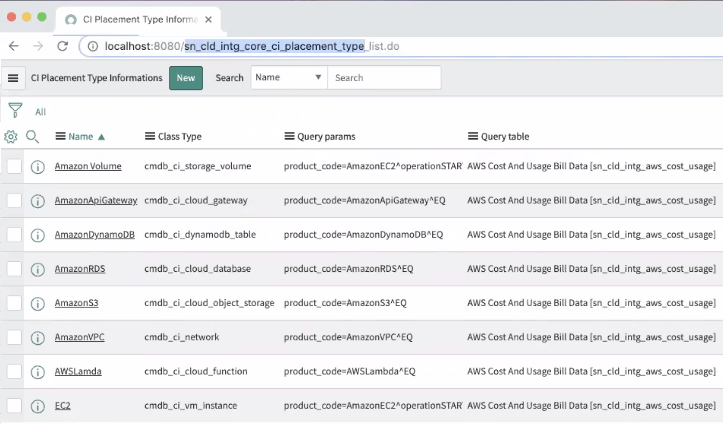723x424 pixels.
Task: View site information icon in address bar
Action: pos(93,47)
